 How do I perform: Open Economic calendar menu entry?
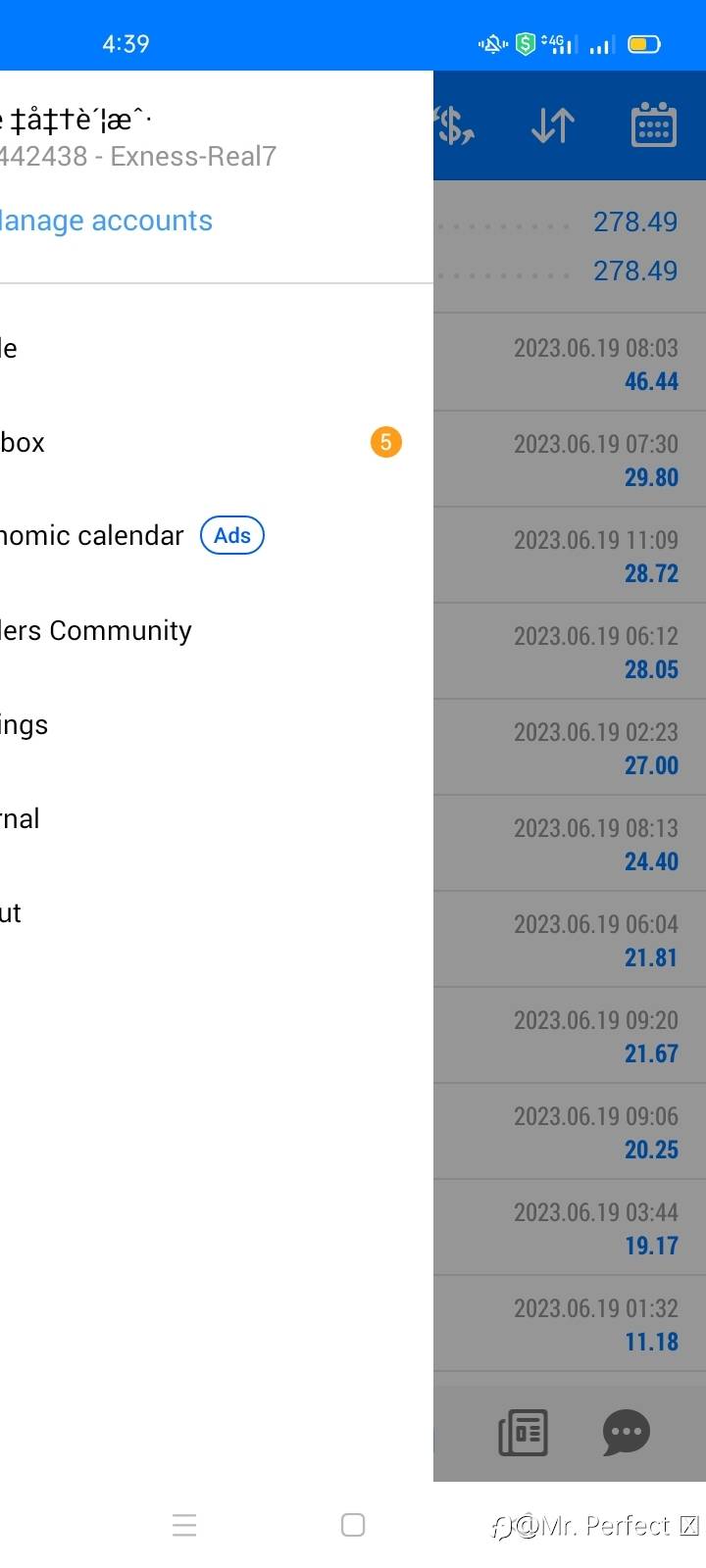(x=92, y=535)
